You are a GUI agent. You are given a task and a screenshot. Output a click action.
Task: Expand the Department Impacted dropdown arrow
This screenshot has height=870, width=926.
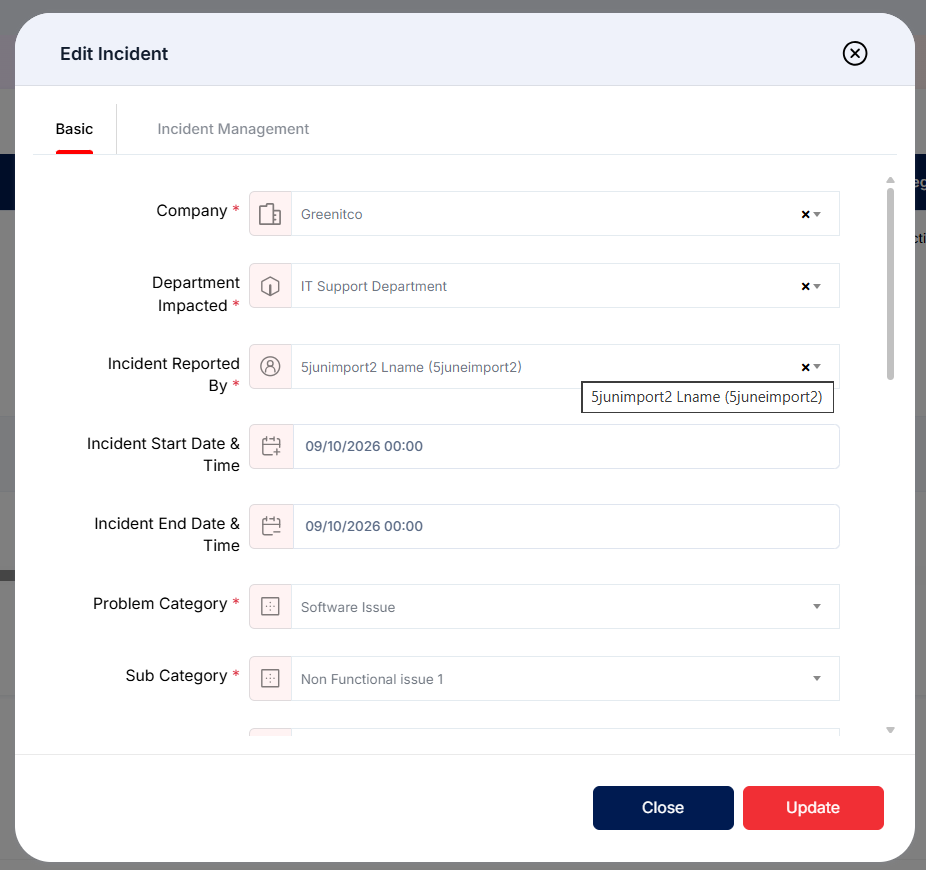pyautogui.click(x=817, y=286)
